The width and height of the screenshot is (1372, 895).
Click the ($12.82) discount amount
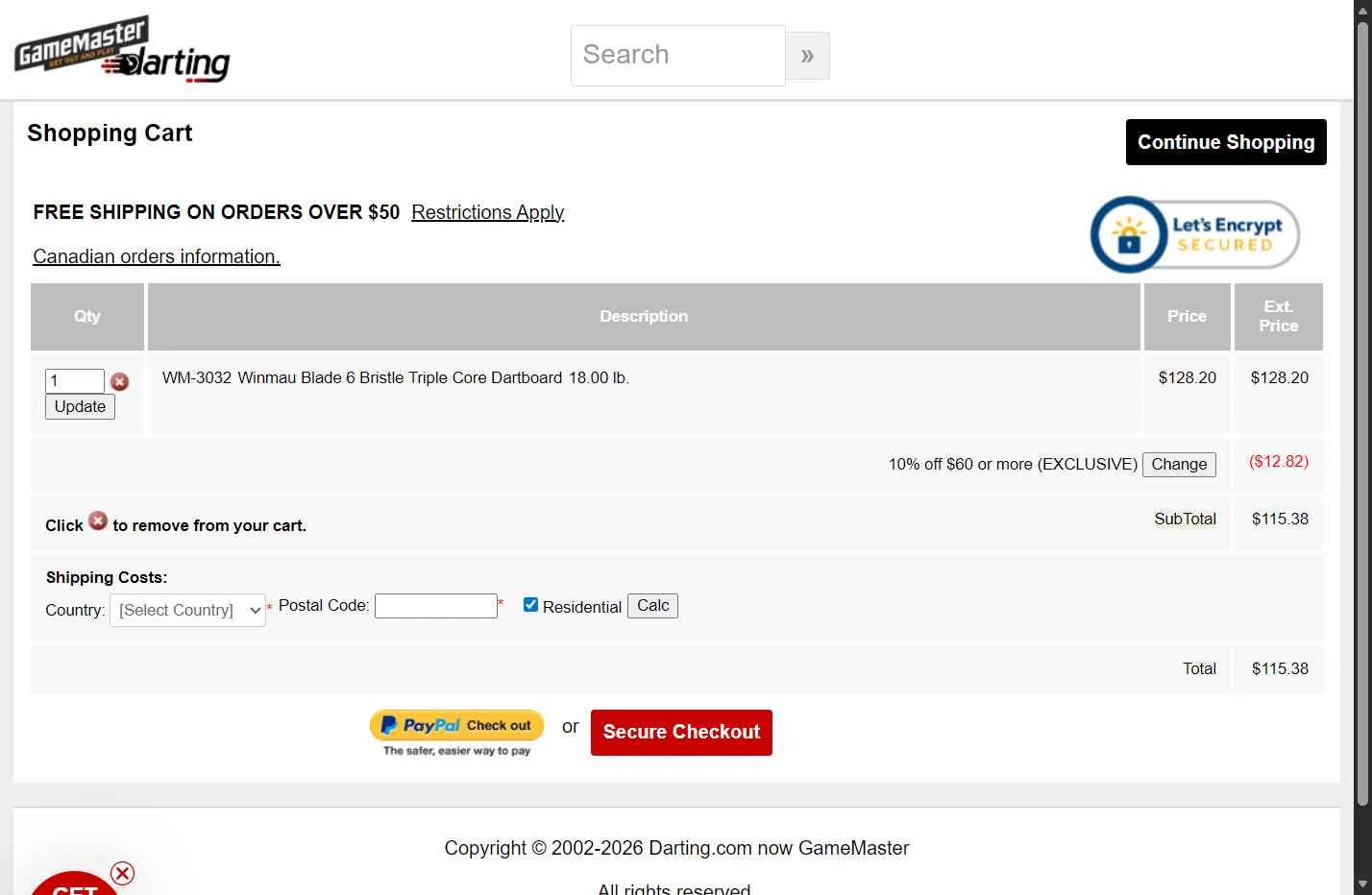(1279, 461)
